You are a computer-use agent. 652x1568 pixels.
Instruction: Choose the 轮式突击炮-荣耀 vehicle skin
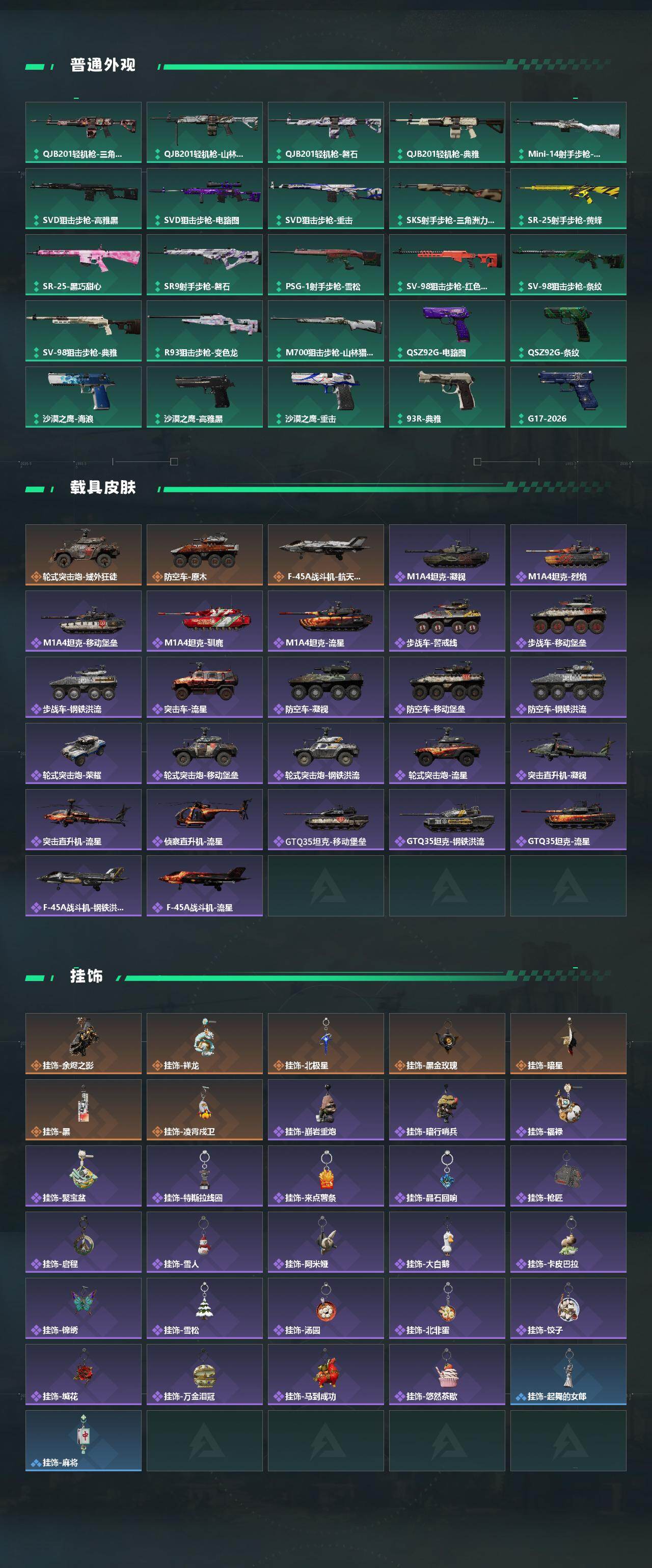click(84, 753)
